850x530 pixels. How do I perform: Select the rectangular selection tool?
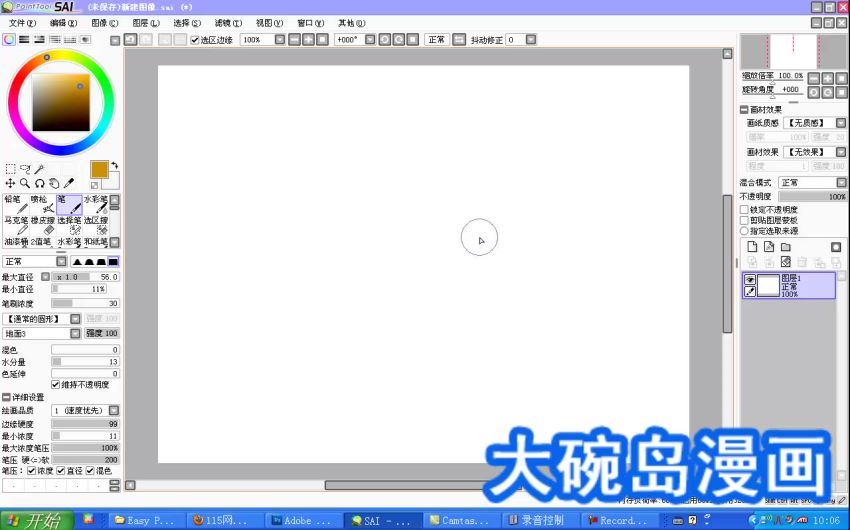tap(10, 169)
